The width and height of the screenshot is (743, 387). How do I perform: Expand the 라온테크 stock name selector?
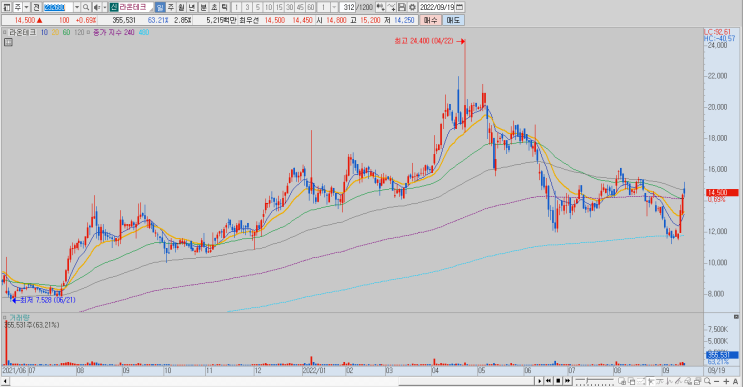136,7
